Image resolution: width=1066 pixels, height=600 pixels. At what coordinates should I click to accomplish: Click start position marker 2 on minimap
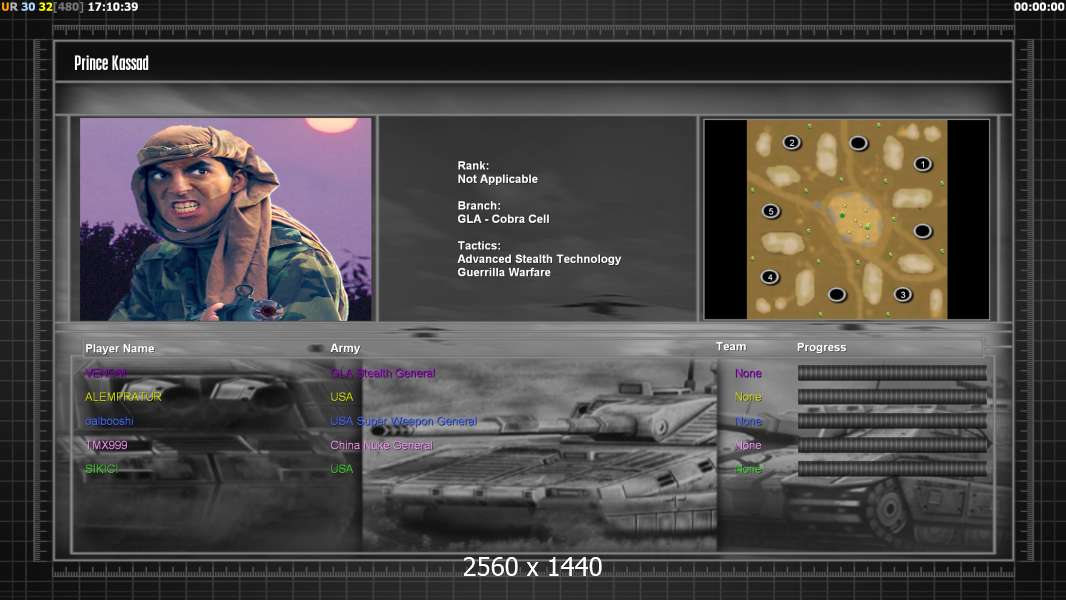[x=791, y=143]
